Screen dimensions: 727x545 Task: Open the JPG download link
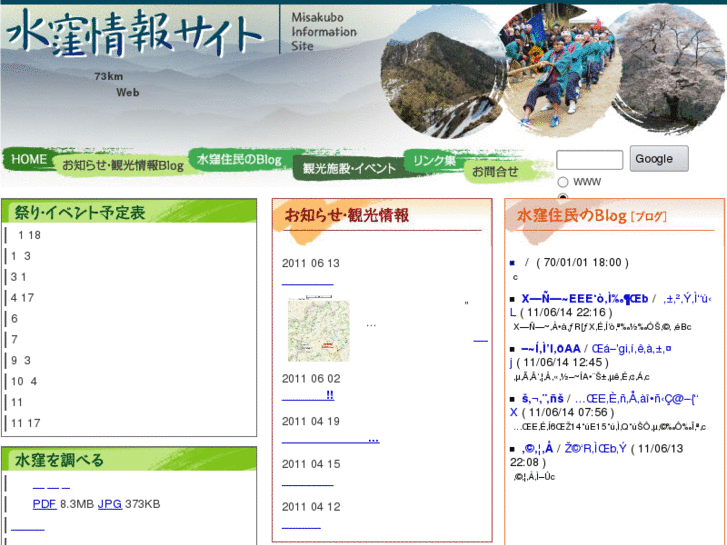pos(110,504)
